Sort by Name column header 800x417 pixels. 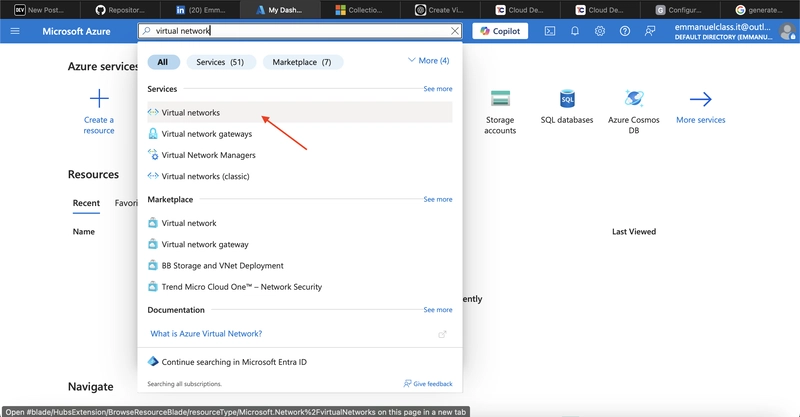(84, 232)
